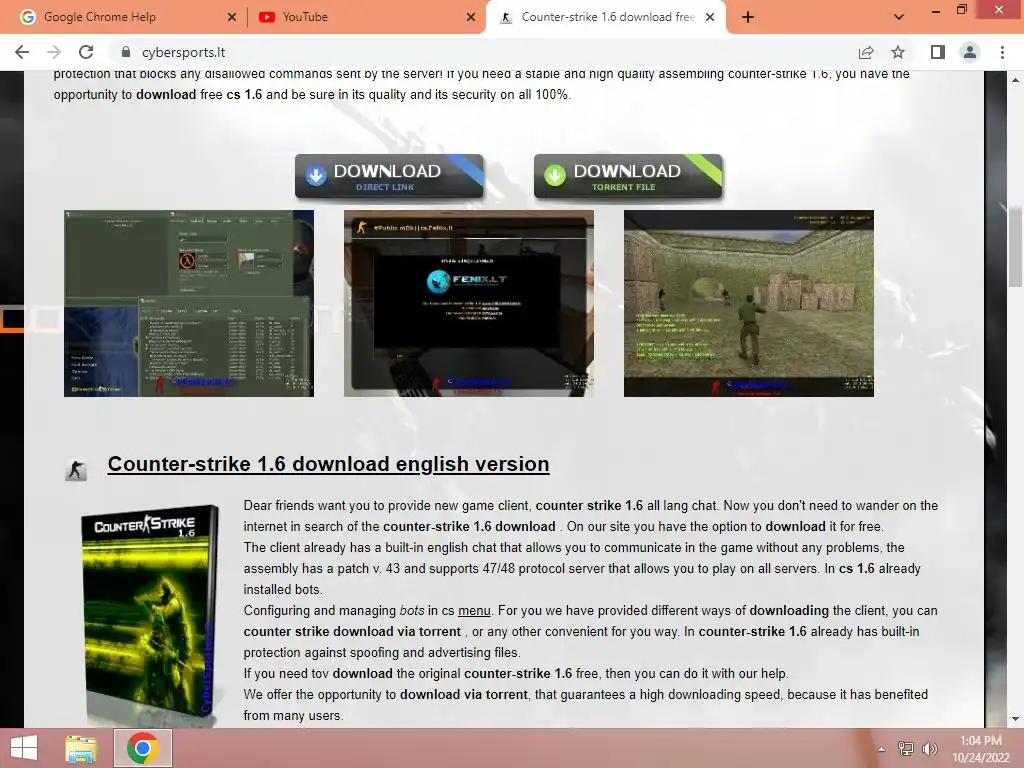The image size is (1024, 768).
Task: Click the Google favicon on Help tab
Action: (27, 17)
